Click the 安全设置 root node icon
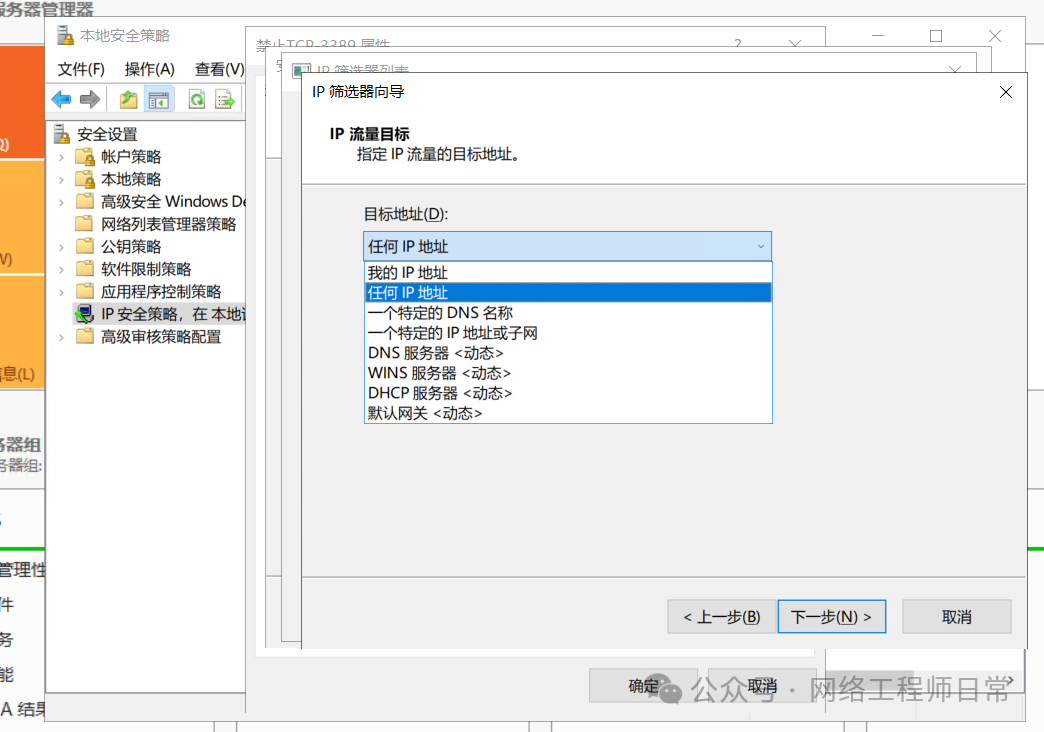Screen dimensions: 1044x732 (62, 134)
